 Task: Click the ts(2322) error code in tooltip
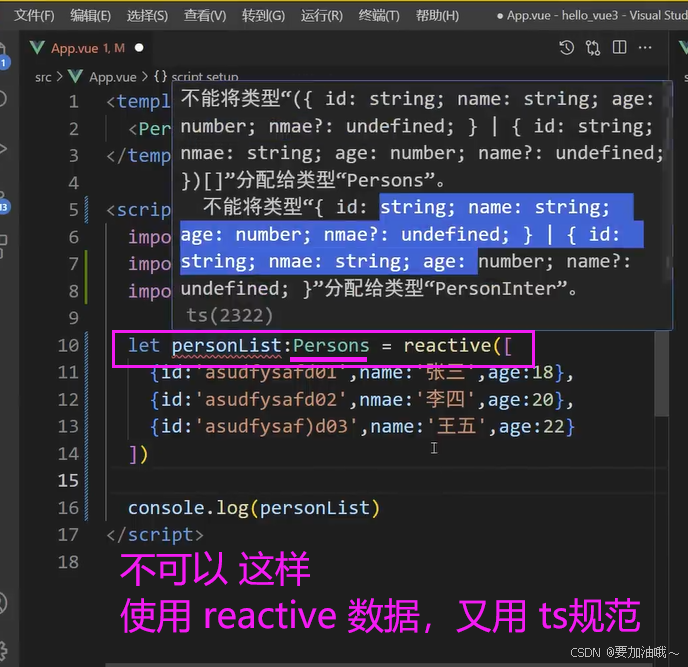point(229,316)
